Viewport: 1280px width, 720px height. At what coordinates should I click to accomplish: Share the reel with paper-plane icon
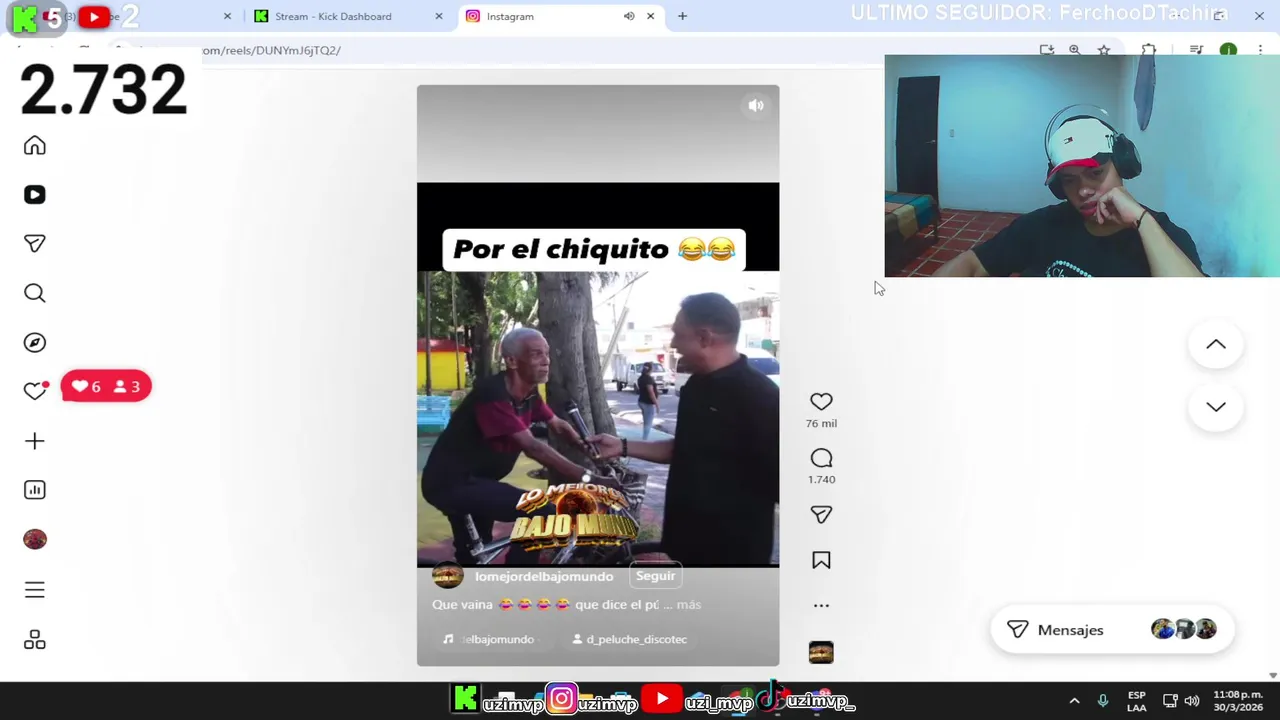821,514
